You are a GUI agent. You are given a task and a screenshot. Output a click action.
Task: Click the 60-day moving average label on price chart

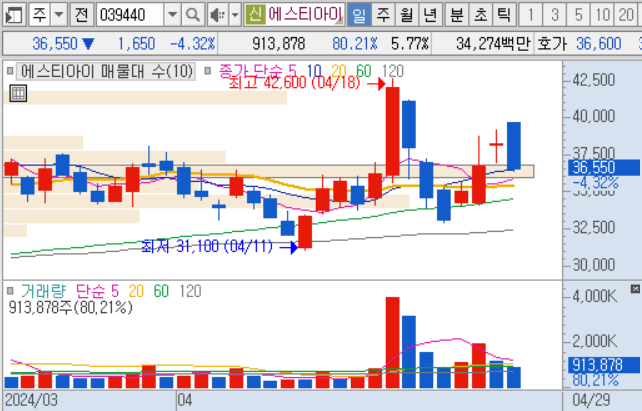tap(364, 71)
